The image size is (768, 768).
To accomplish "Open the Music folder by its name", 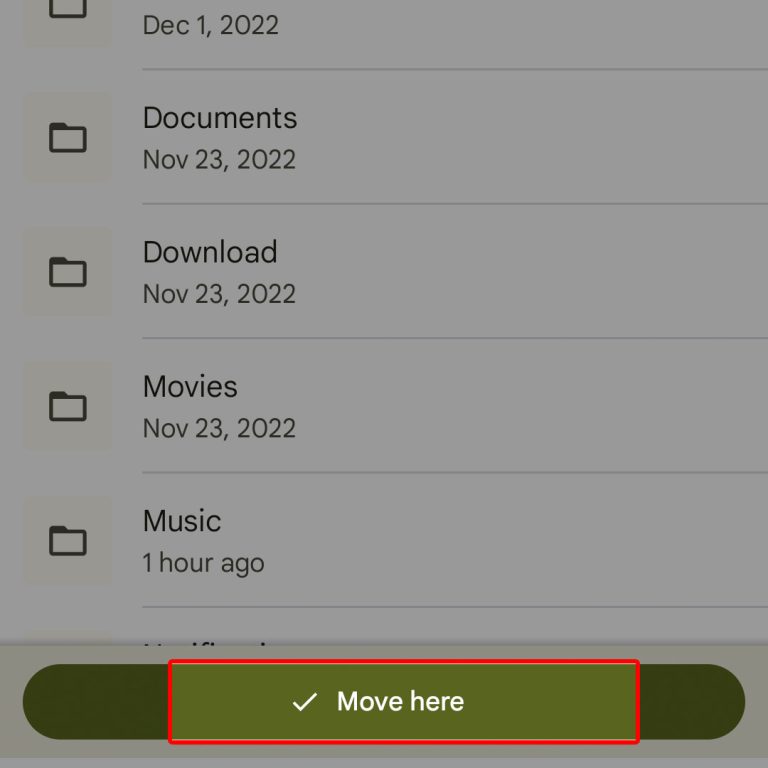I will tap(182, 521).
